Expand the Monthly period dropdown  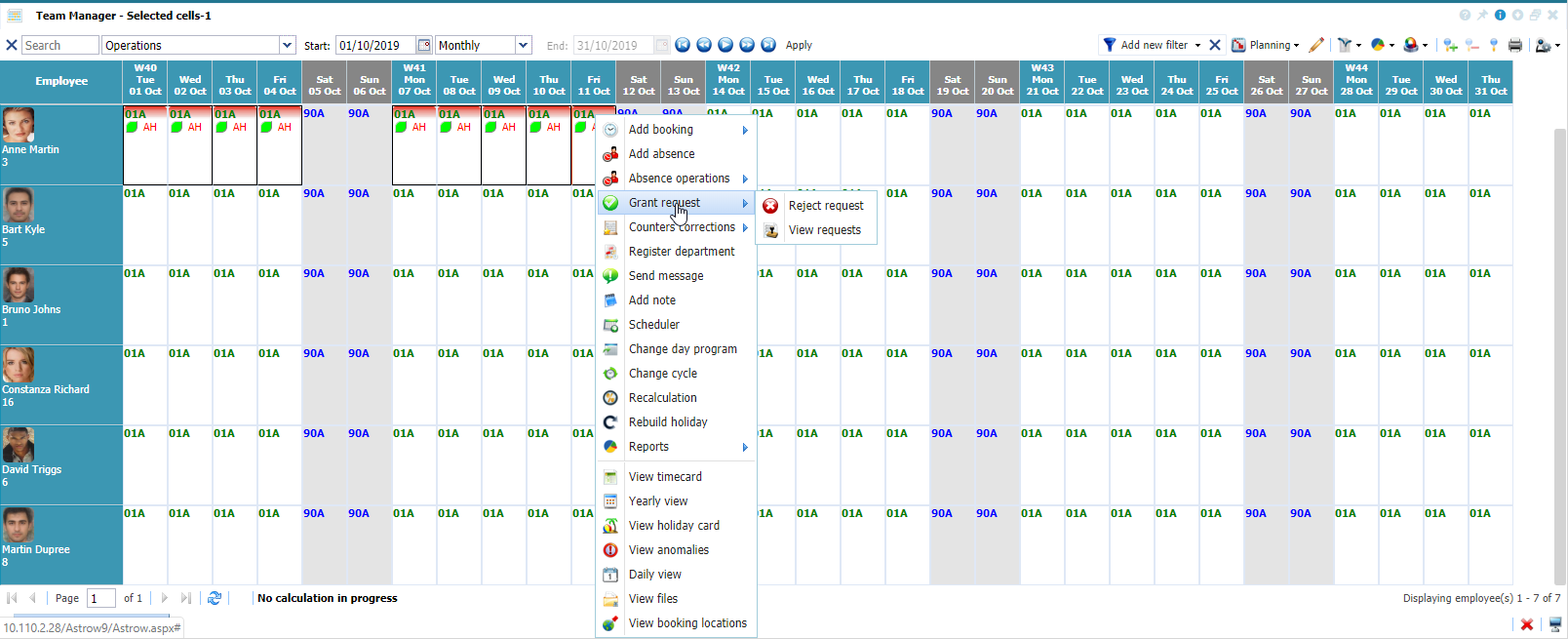[523, 45]
